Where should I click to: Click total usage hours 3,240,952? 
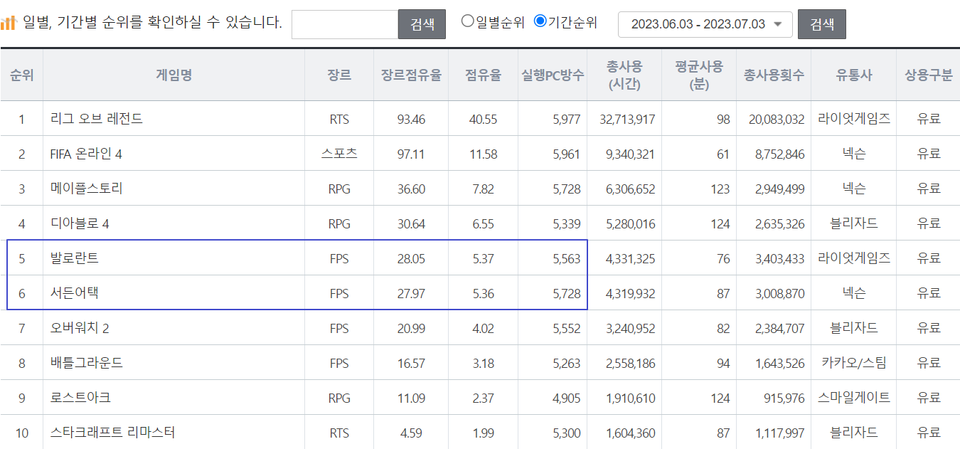click(630, 329)
